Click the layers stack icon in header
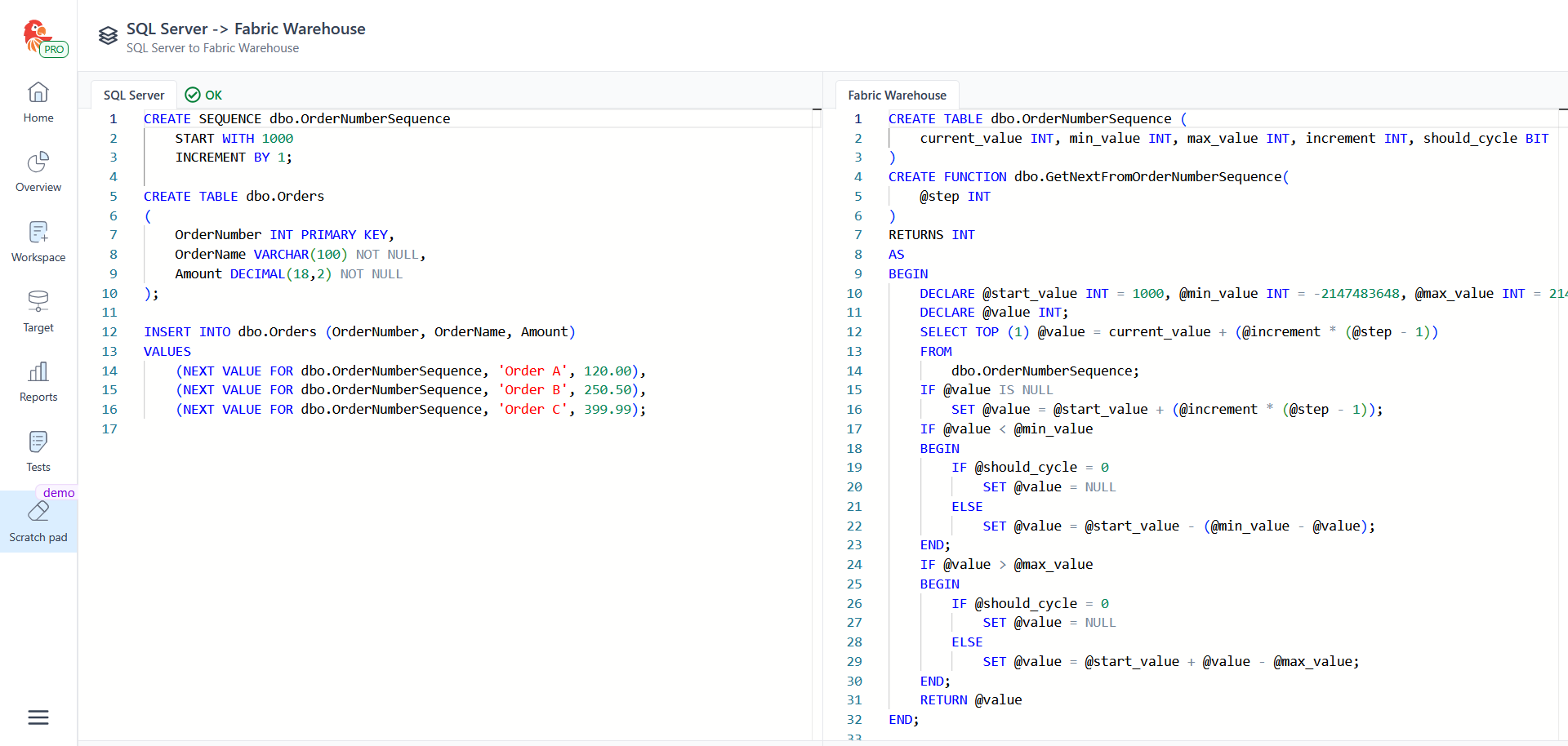Screen dimensions: 1568x746 point(108,36)
